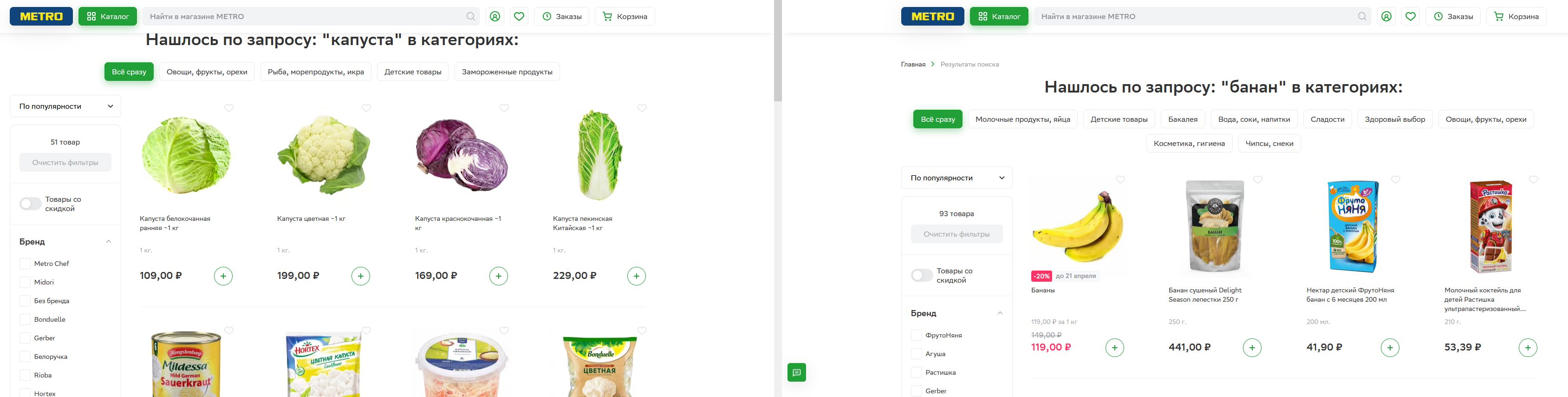Open profile icon in left window header

(495, 16)
